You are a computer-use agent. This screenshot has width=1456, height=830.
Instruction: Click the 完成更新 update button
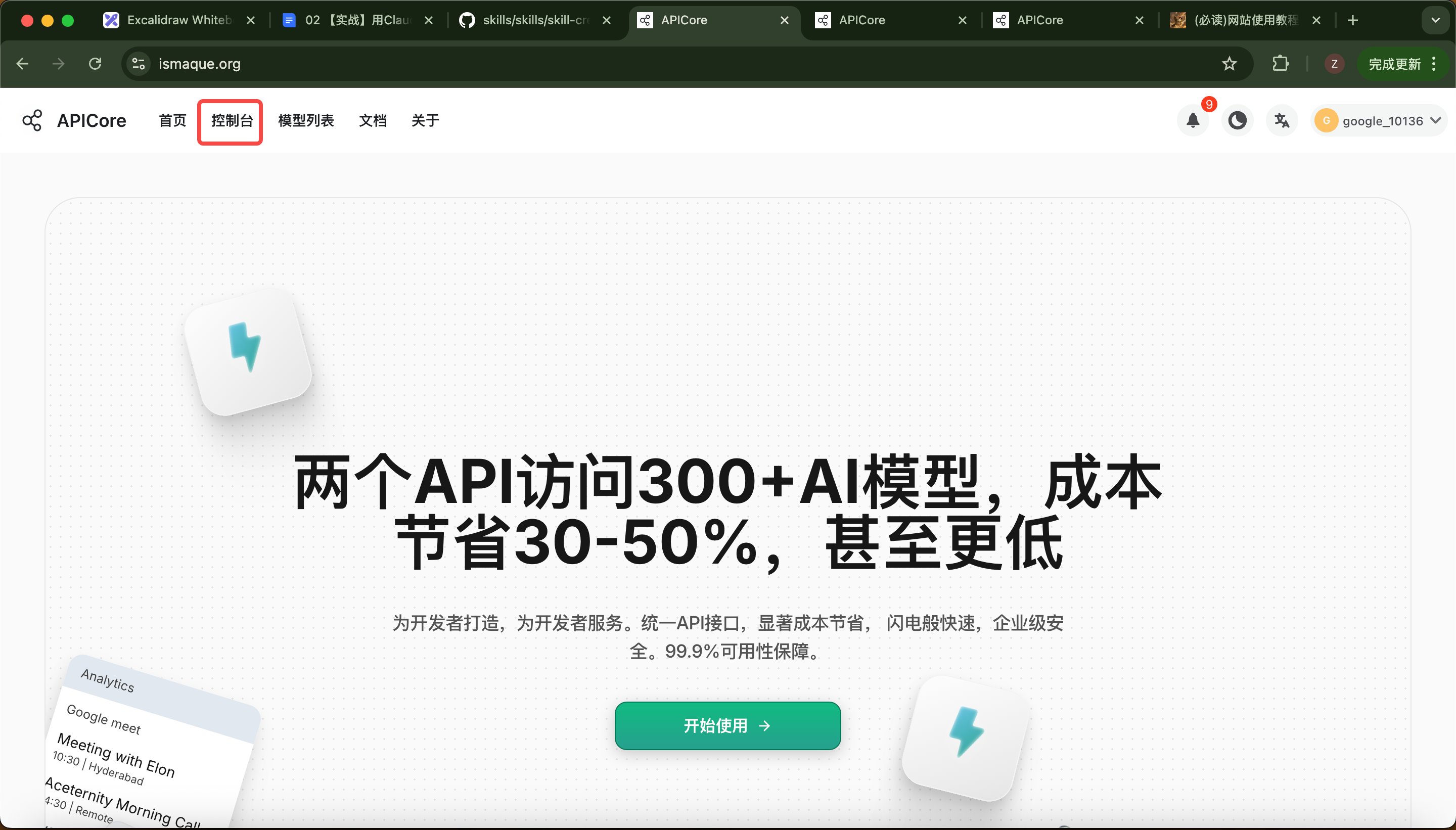[1394, 63]
